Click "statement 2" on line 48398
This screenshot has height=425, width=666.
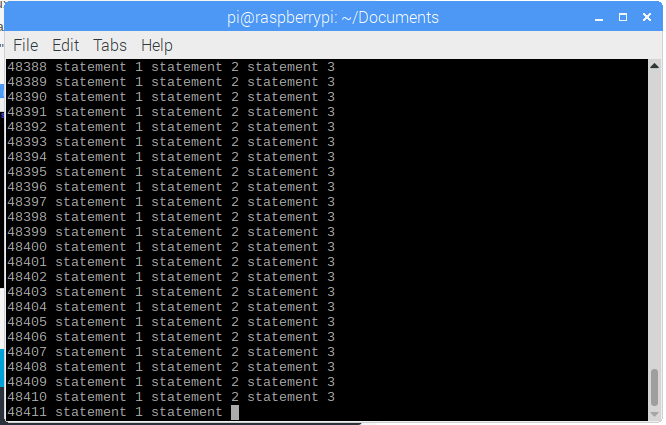click(195, 217)
